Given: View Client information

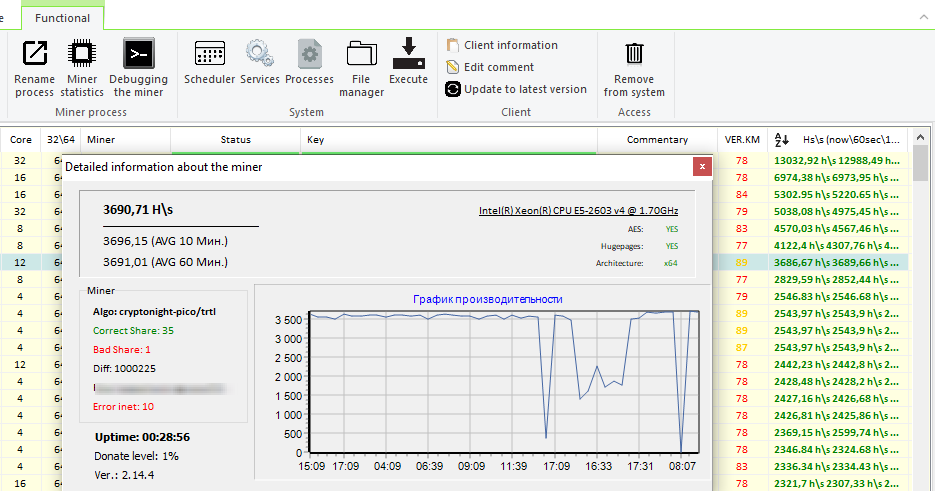Looking at the screenshot, I should tap(501, 45).
